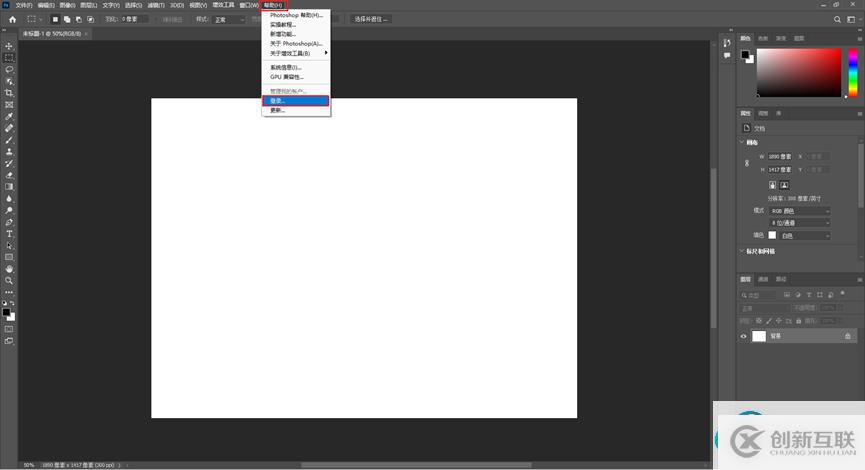
Task: Select the Gradient tool
Action: coord(9,187)
